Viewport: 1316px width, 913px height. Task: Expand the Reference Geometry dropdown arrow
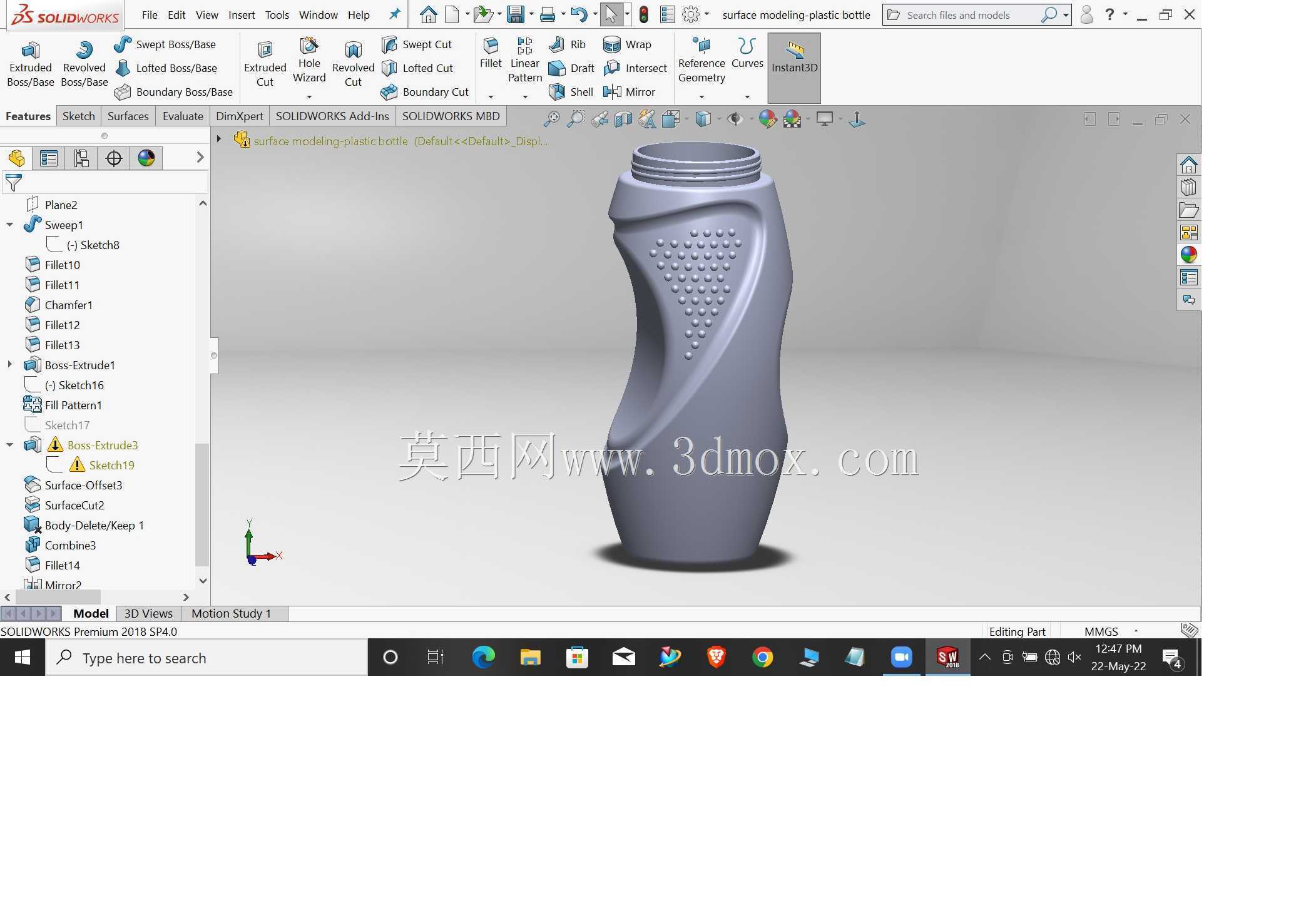click(x=701, y=97)
